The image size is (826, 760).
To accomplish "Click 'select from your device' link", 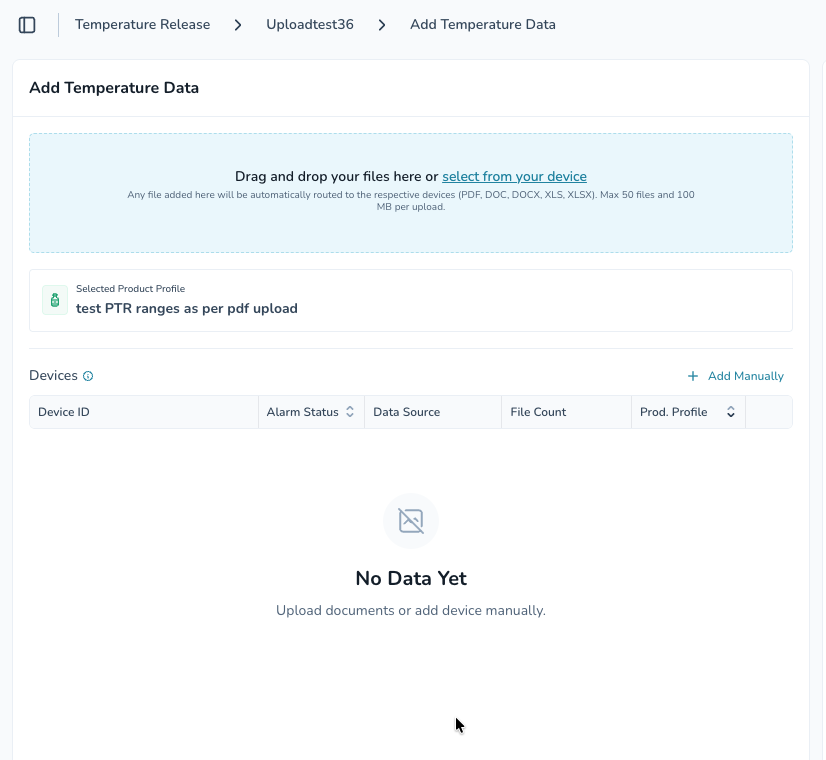I will coord(514,176).
